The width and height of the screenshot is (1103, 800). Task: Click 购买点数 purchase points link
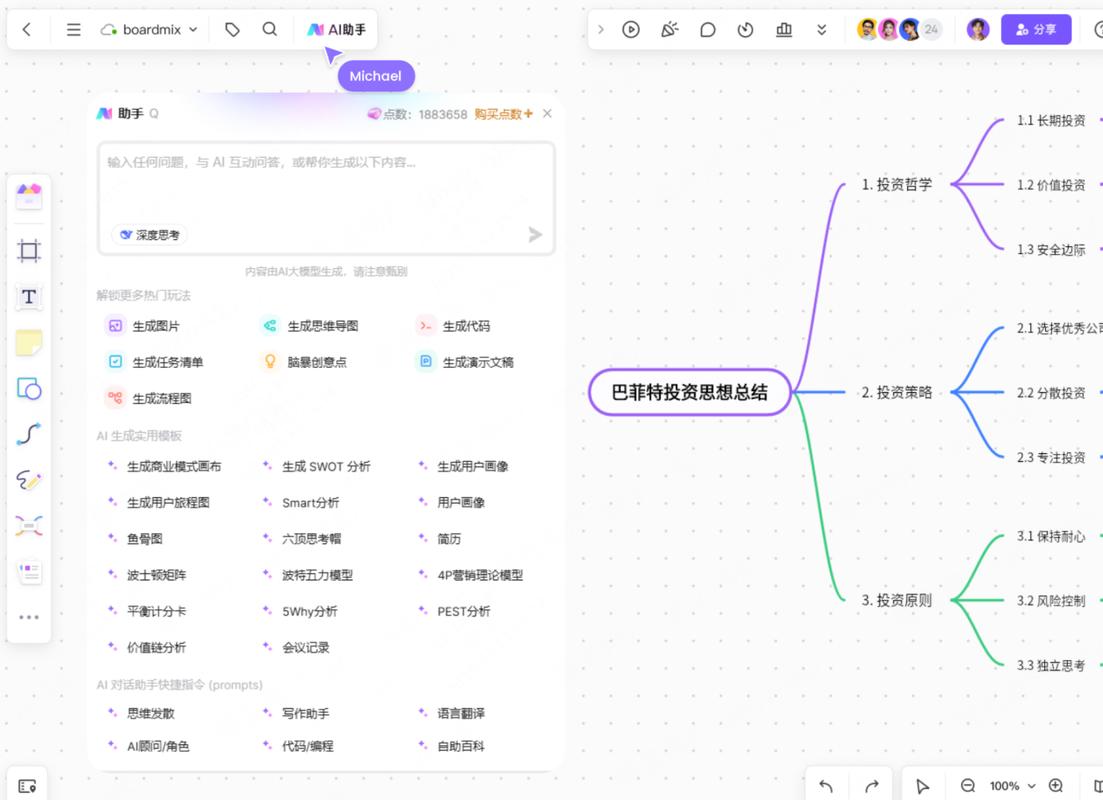504,114
